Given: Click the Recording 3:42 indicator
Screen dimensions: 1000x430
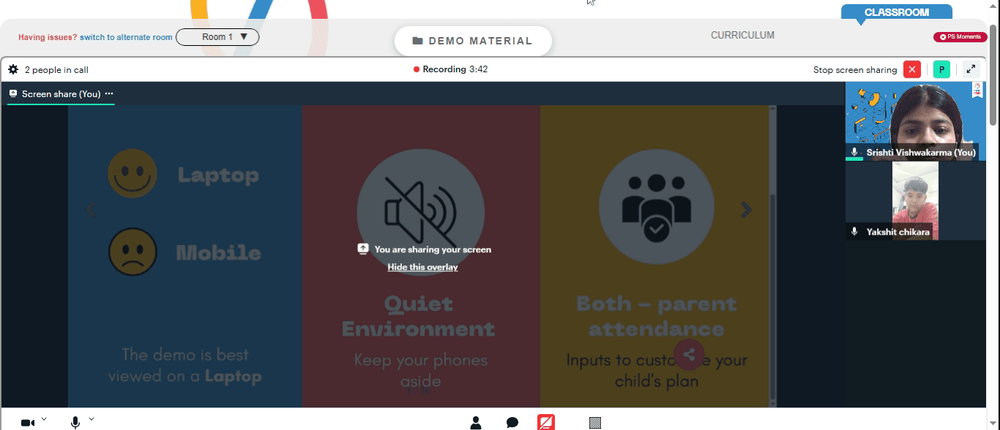Looking at the screenshot, I should coord(450,69).
